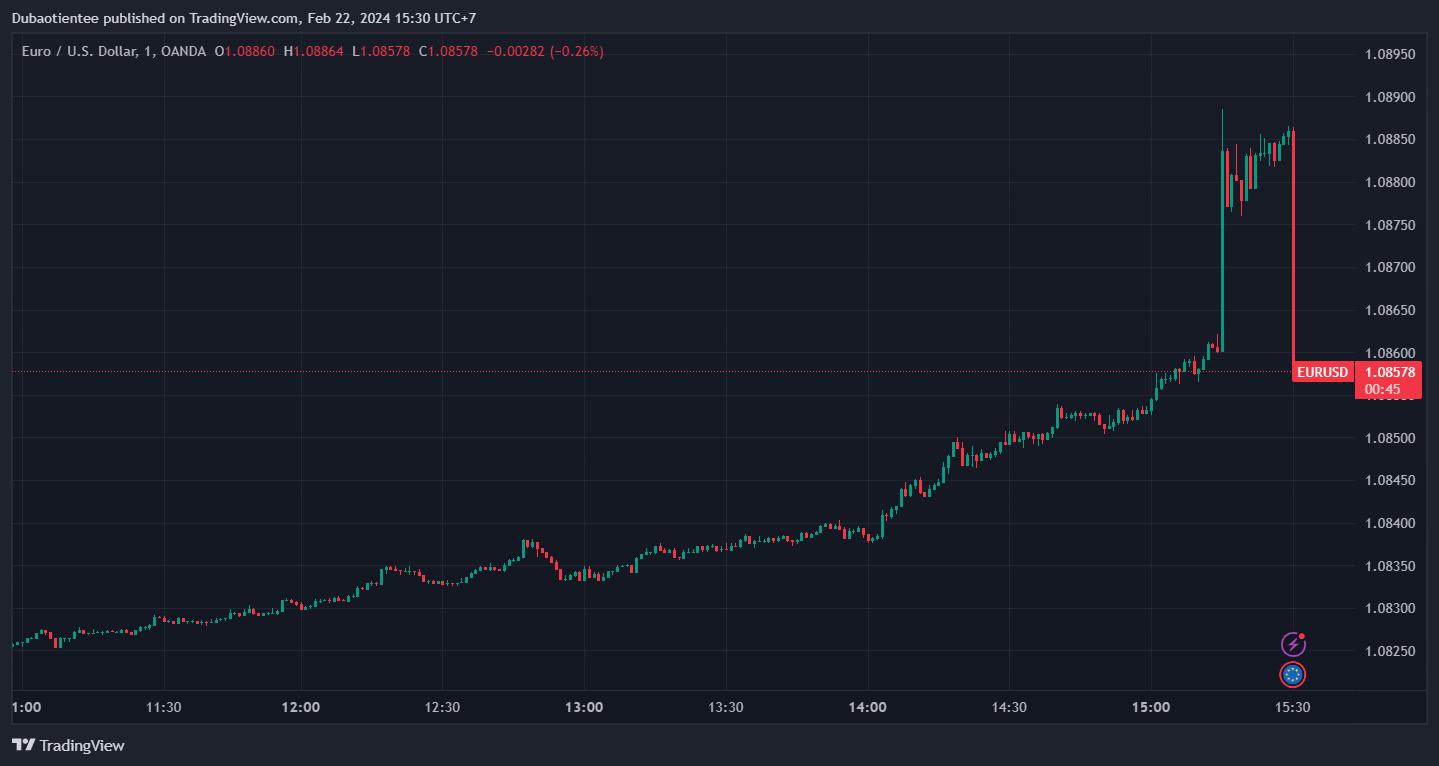Click the large red falling candle
1439x766 pixels.
(x=1293, y=250)
